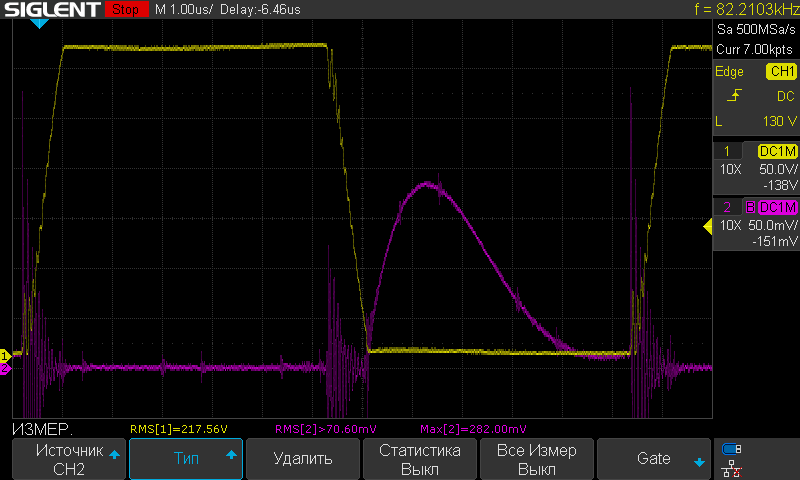Viewport: 800px width, 480px height.
Task: Click the channel 1 10X probe label
Action: click(x=730, y=169)
